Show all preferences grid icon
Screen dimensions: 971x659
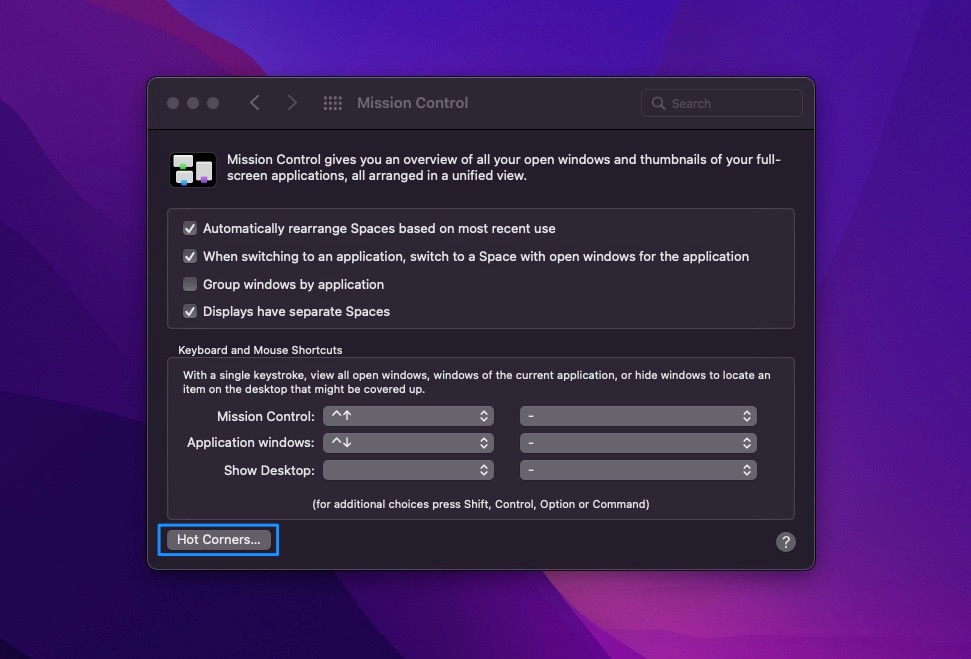(333, 103)
